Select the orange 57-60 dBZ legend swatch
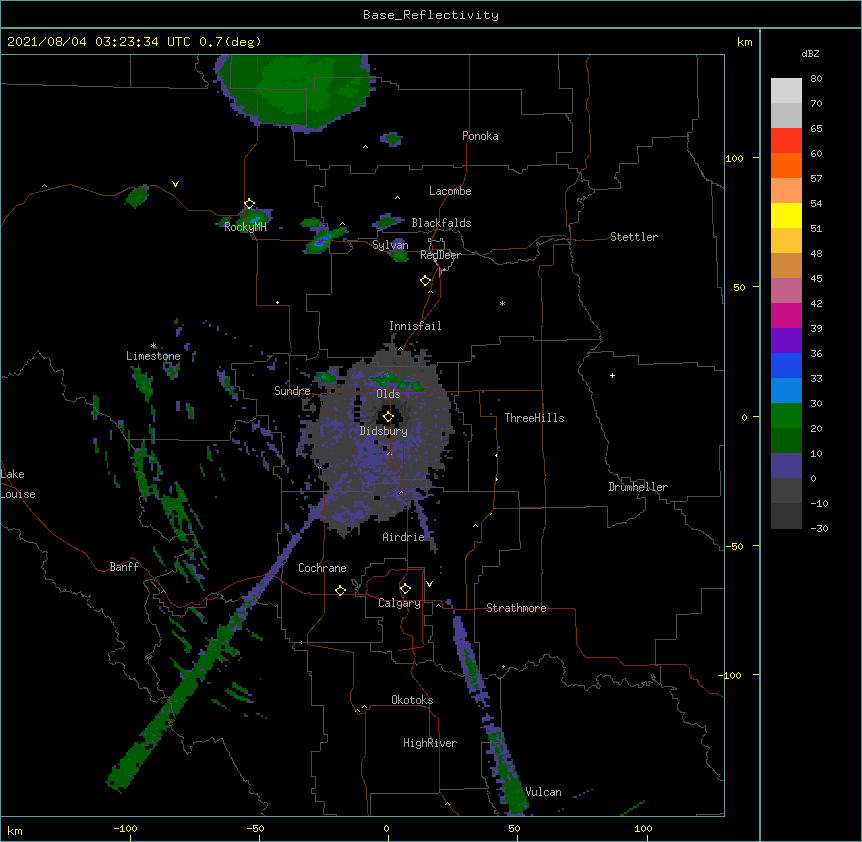 pos(786,166)
